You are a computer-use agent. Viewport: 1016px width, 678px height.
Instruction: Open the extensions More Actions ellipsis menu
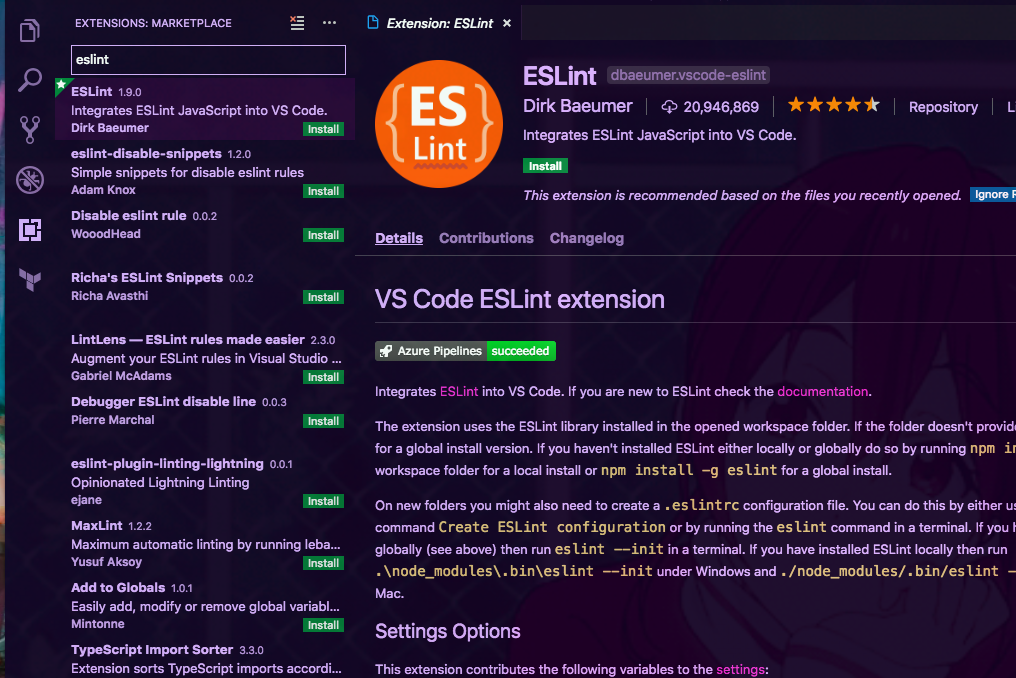(329, 23)
